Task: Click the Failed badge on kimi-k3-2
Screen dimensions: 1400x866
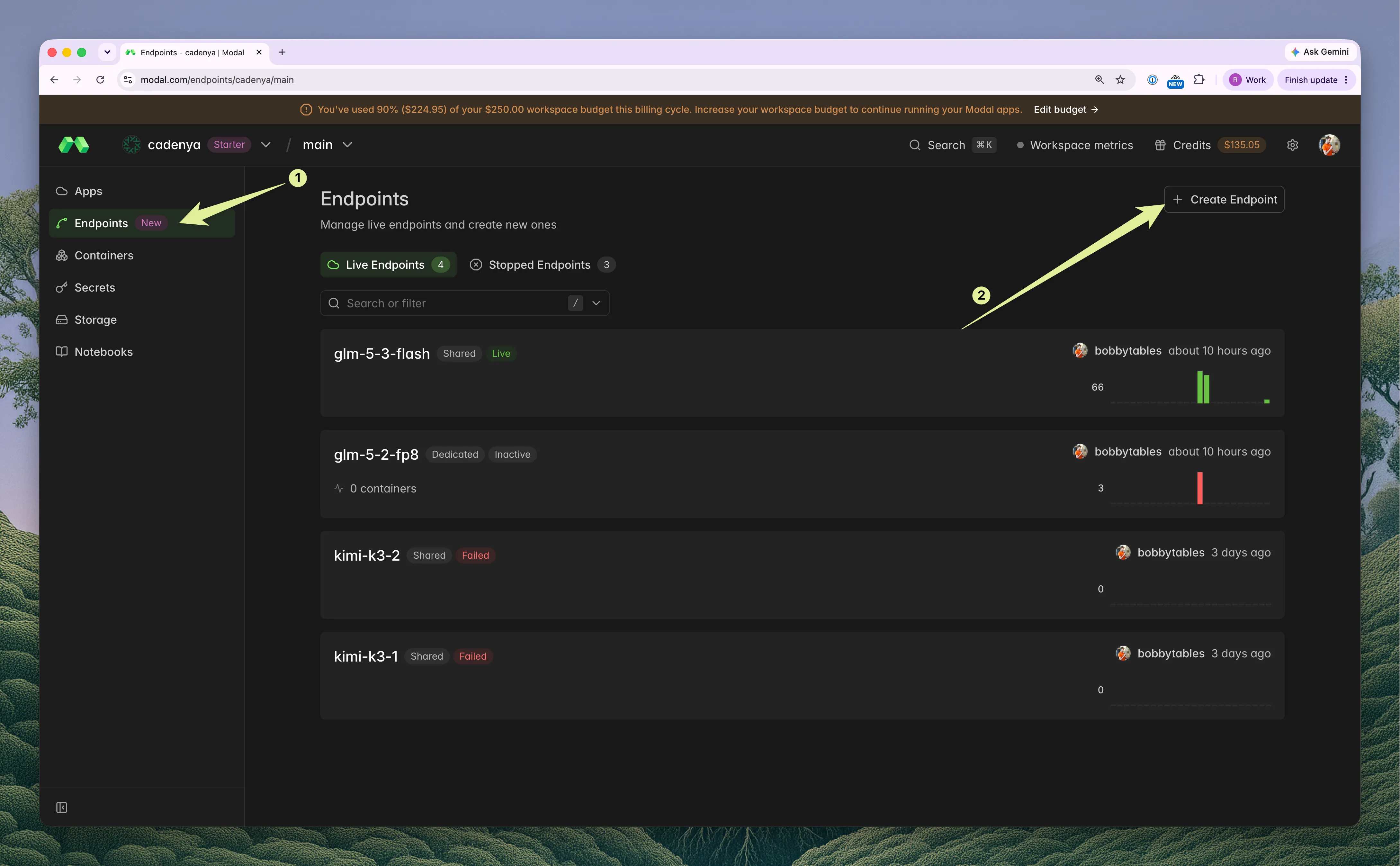Action: point(475,555)
